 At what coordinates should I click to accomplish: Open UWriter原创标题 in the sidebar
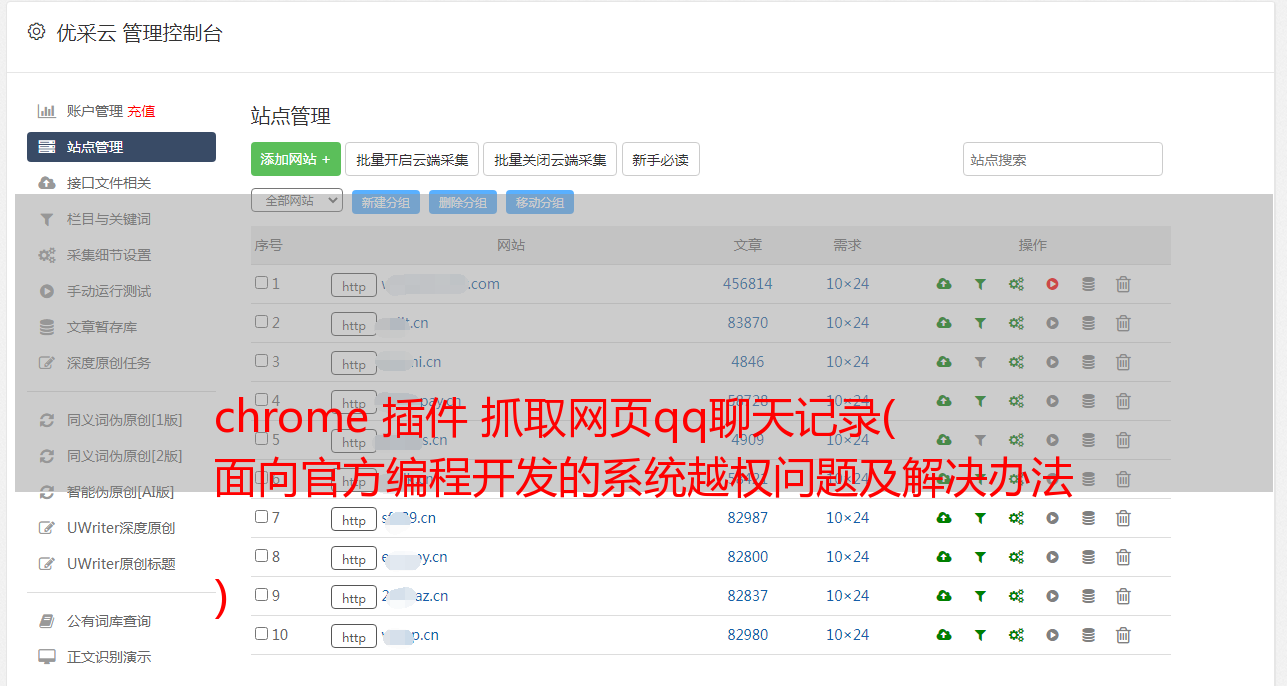[121, 564]
